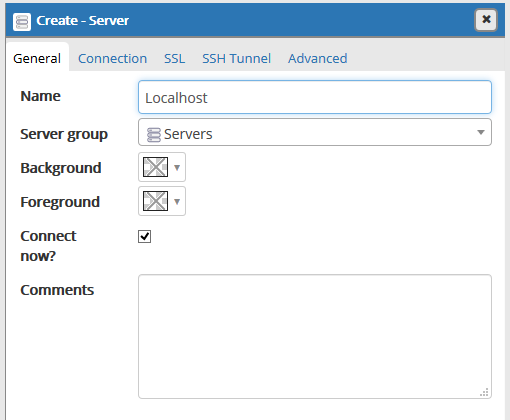This screenshot has width=510, height=420.
Task: Uncheck the Connect now? checkbox
Action: coord(144,237)
